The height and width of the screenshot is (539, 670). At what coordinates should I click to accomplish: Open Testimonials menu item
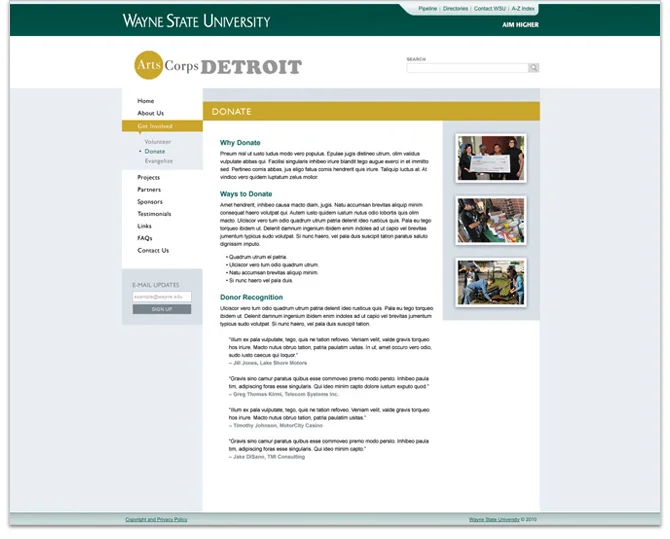tap(154, 214)
